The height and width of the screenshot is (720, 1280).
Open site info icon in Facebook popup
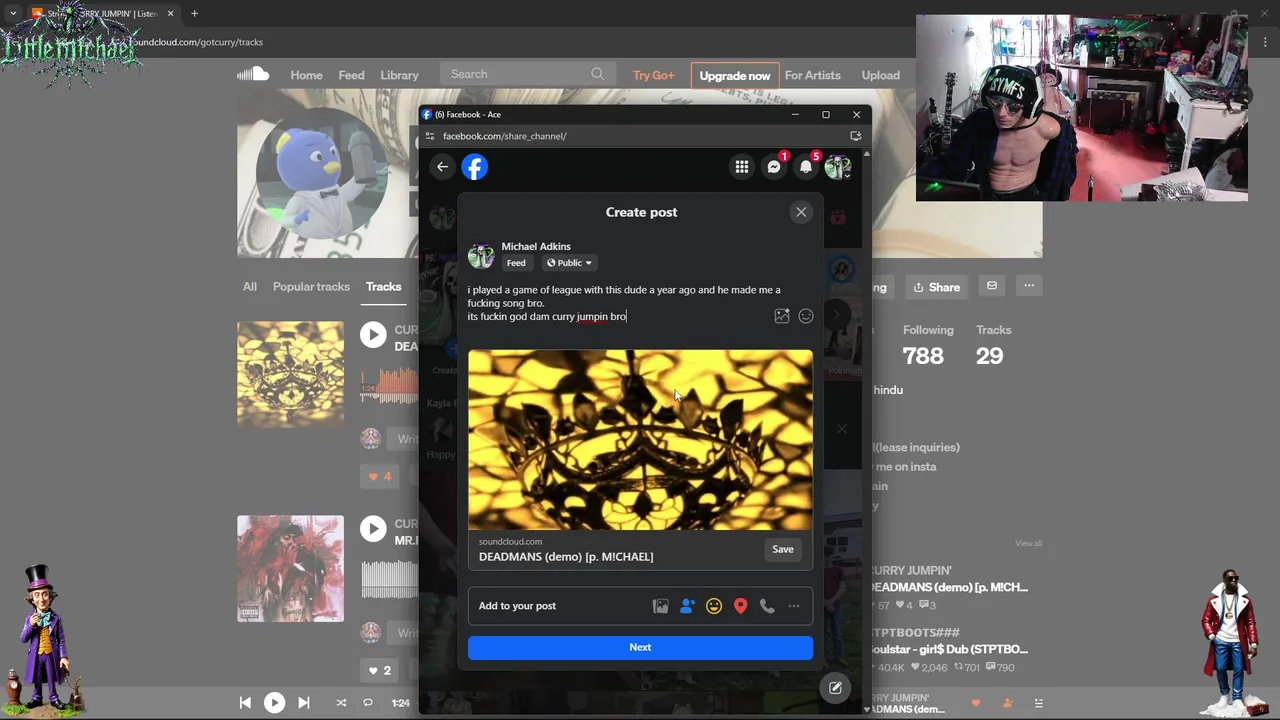pyautogui.click(x=430, y=136)
